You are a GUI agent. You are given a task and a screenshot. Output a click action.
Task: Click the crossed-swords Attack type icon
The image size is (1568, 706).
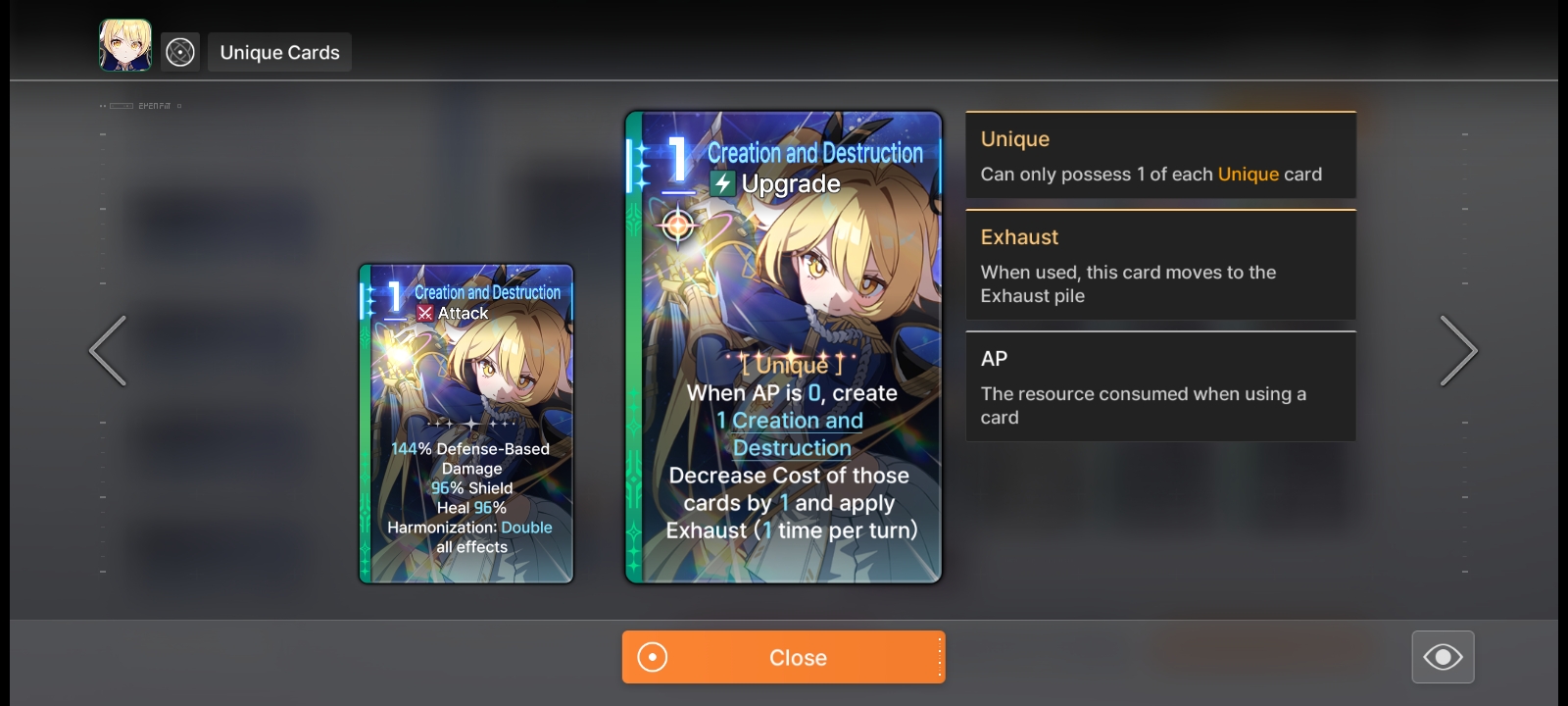[x=424, y=313]
